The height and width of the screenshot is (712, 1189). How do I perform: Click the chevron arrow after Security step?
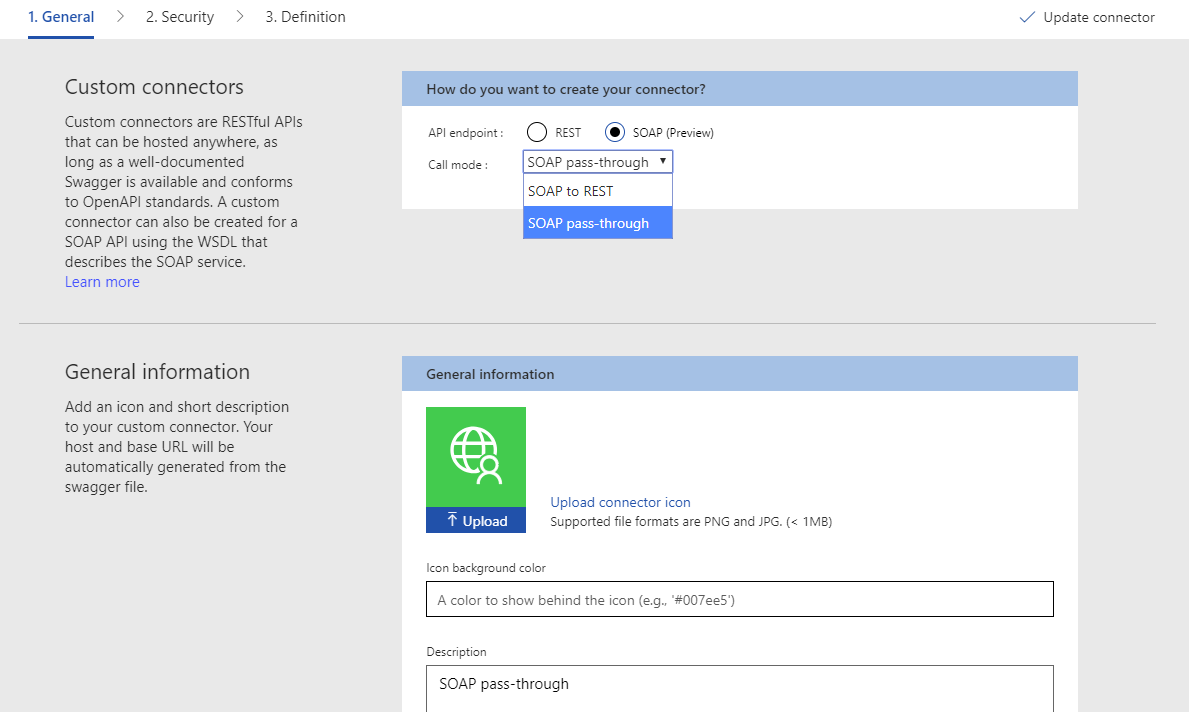[240, 17]
